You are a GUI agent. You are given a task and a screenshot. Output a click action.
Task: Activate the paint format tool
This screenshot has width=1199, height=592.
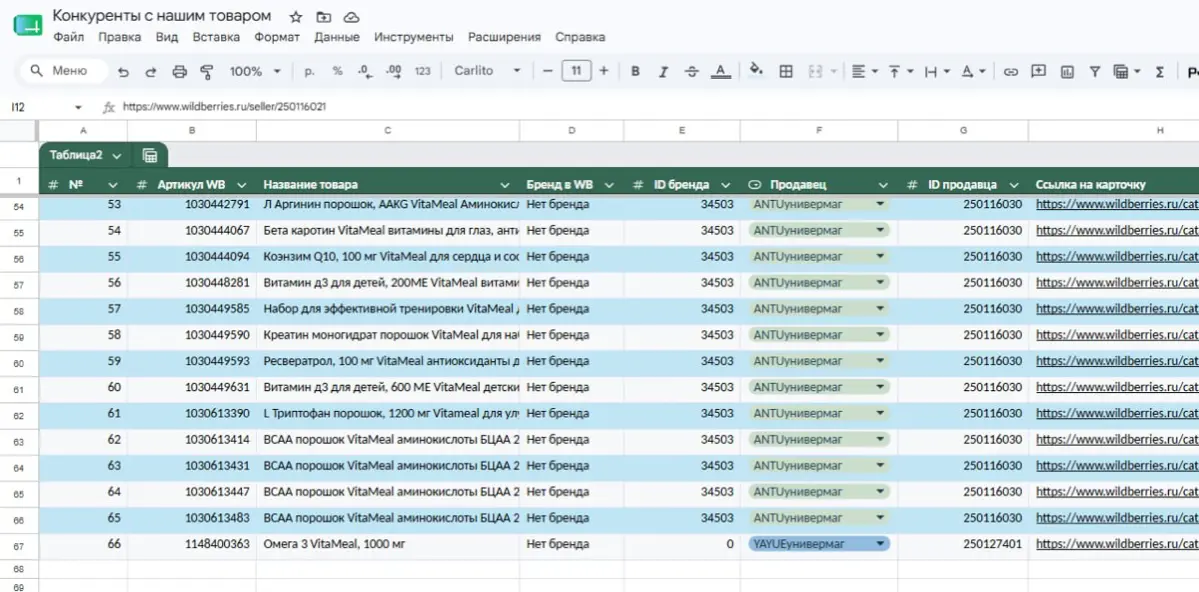(x=206, y=71)
